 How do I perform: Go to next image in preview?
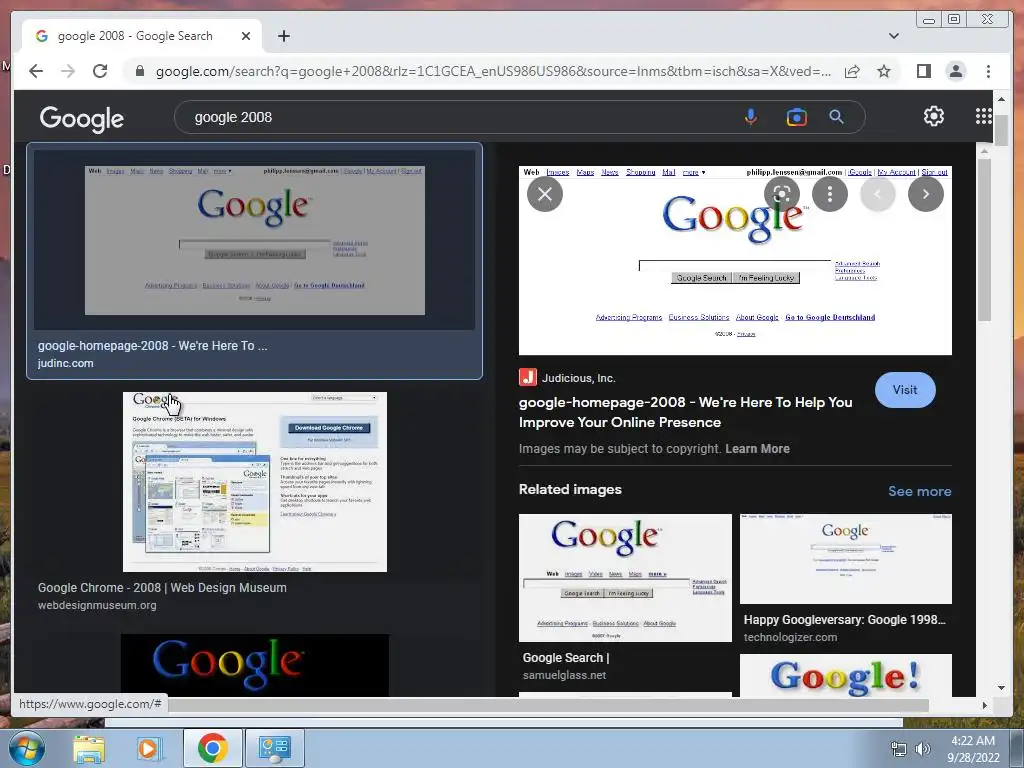tap(925, 194)
